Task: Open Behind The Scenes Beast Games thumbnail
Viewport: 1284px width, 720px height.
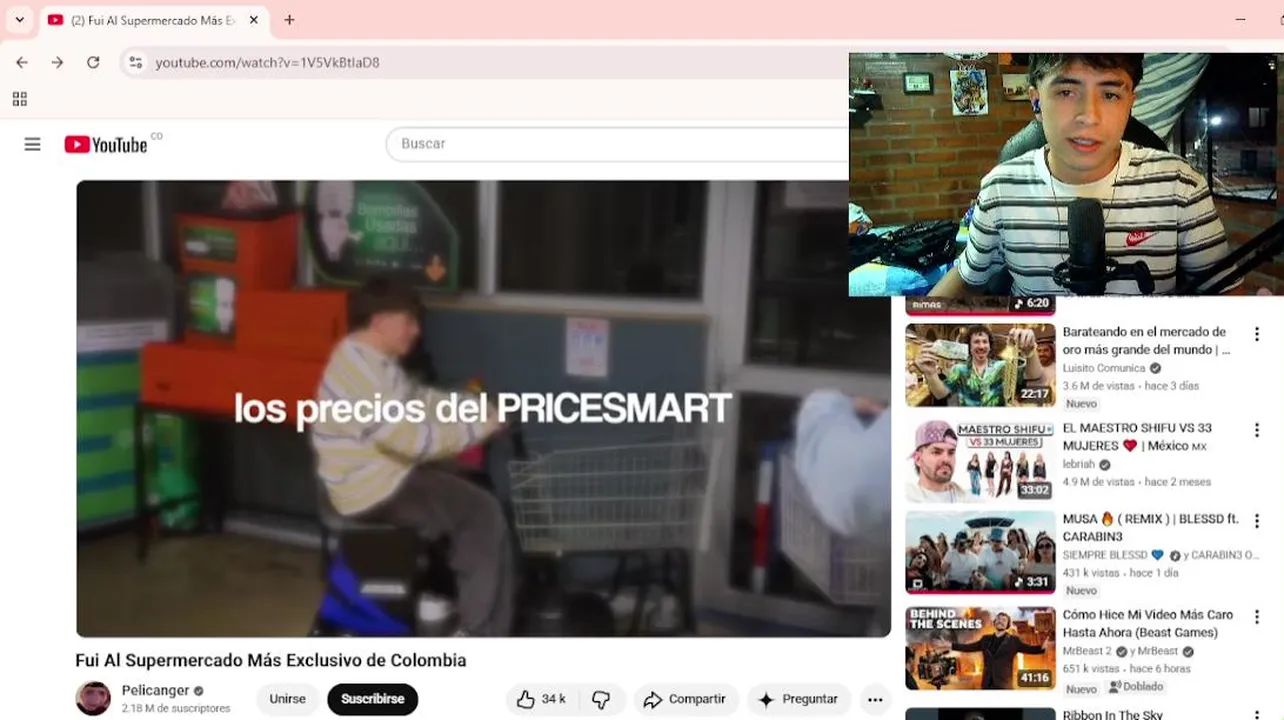Action: coord(980,648)
